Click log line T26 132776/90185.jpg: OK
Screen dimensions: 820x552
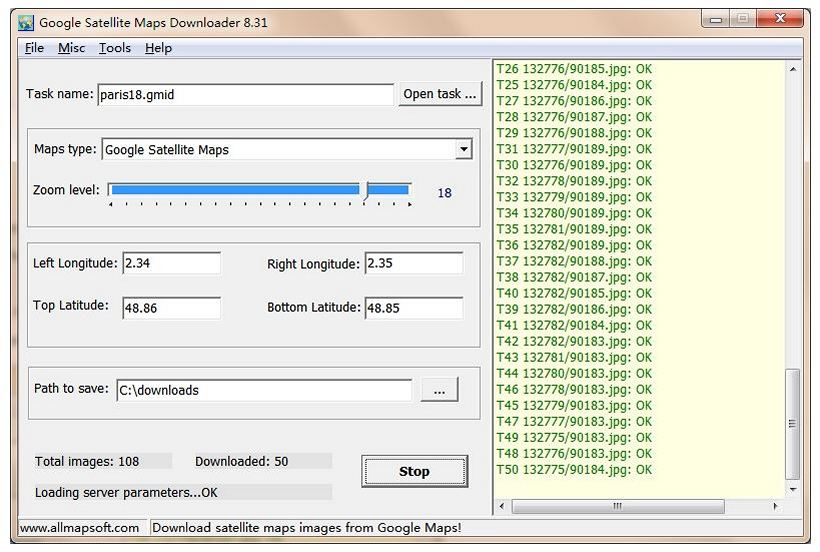574,69
